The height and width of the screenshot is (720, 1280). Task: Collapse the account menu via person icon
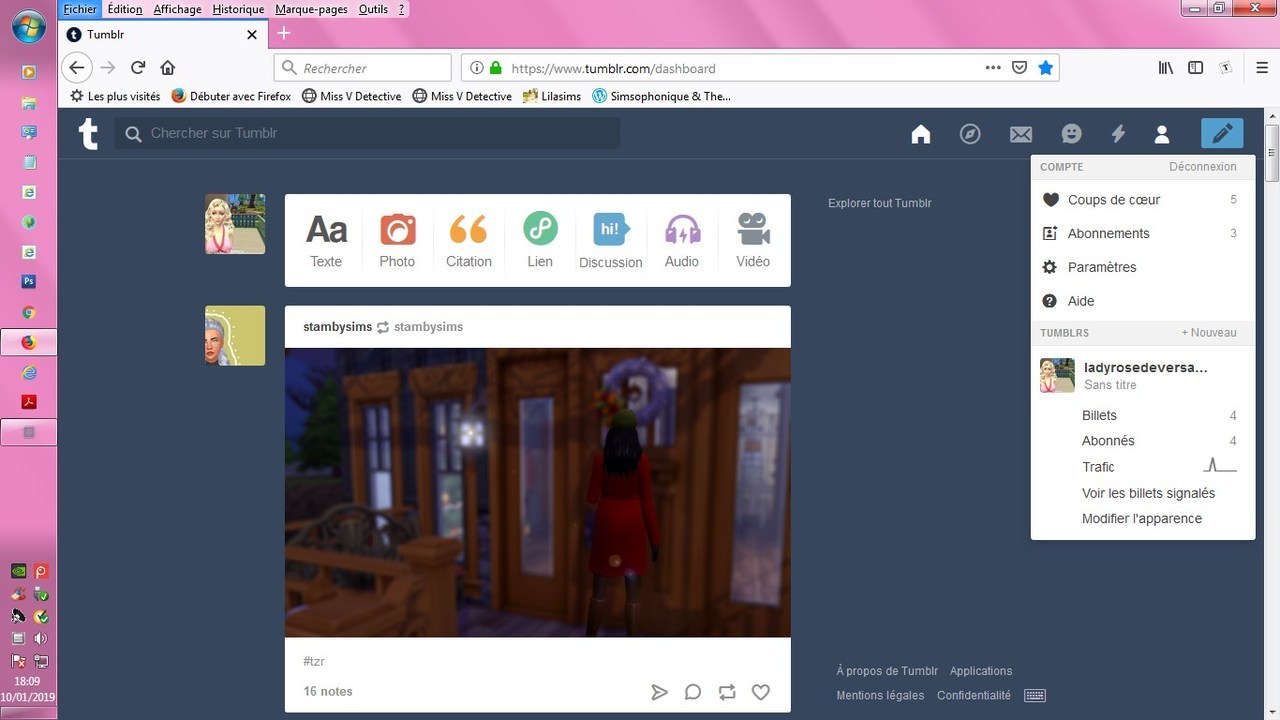pos(1161,134)
